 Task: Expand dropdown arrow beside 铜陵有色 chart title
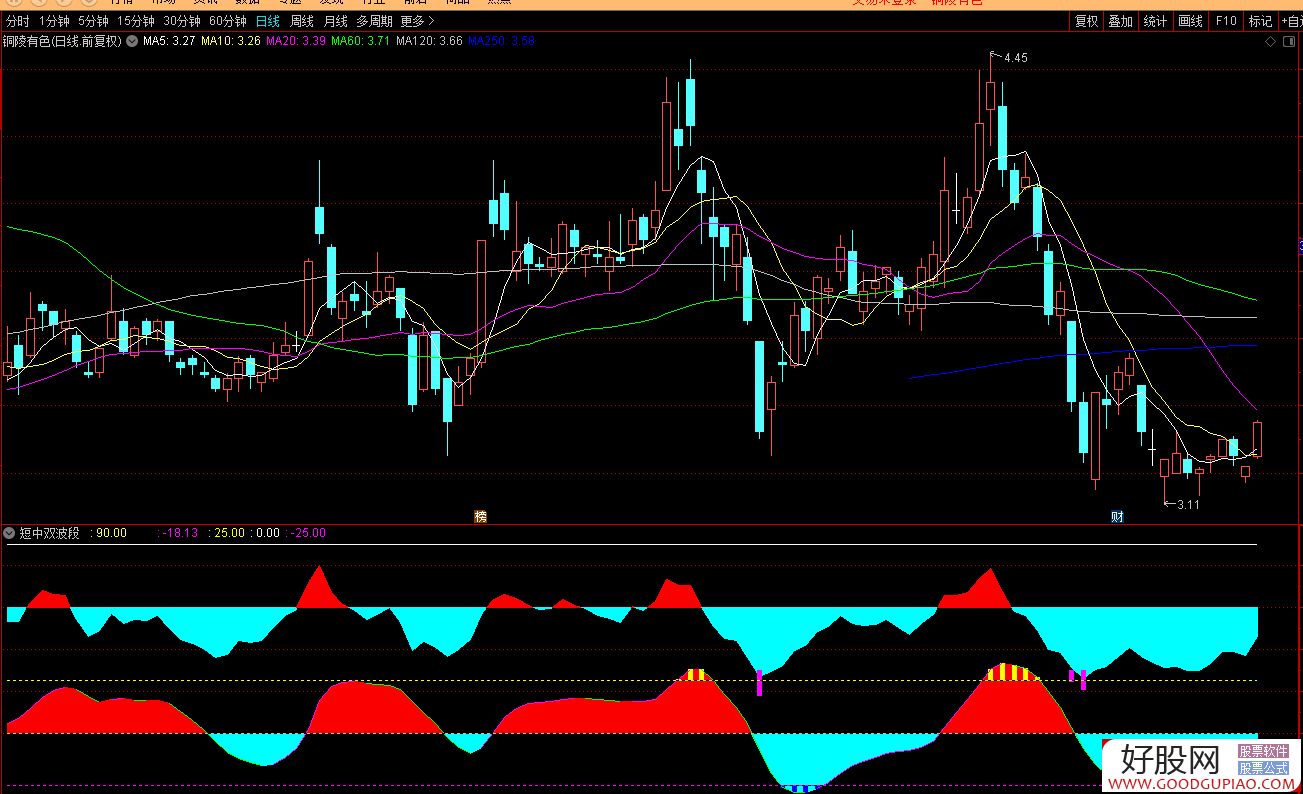pos(132,42)
